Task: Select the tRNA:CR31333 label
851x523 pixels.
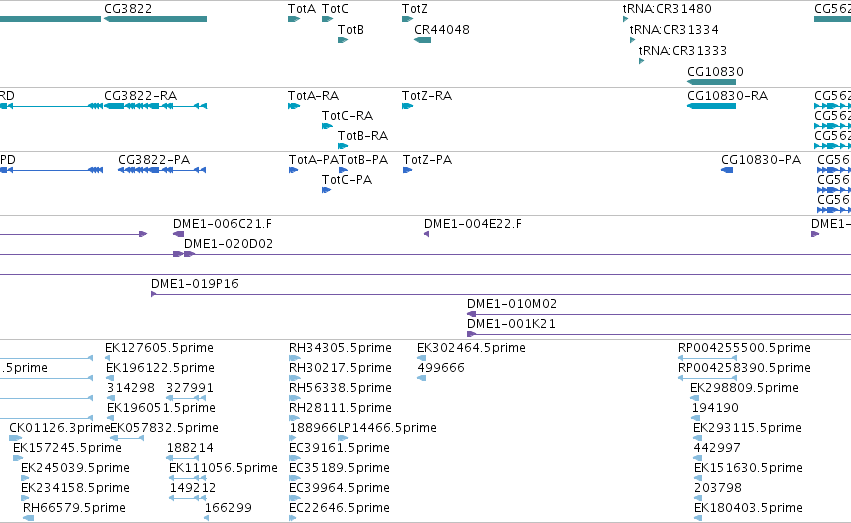Action: pyautogui.click(x=683, y=51)
